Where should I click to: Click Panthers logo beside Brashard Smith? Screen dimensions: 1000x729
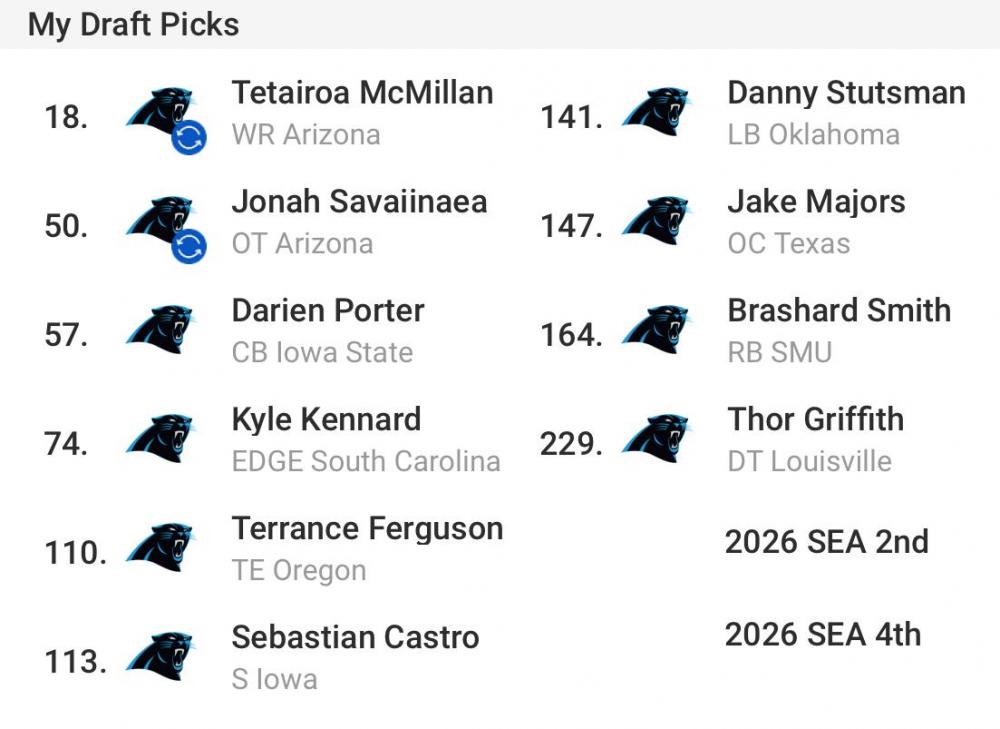click(656, 331)
